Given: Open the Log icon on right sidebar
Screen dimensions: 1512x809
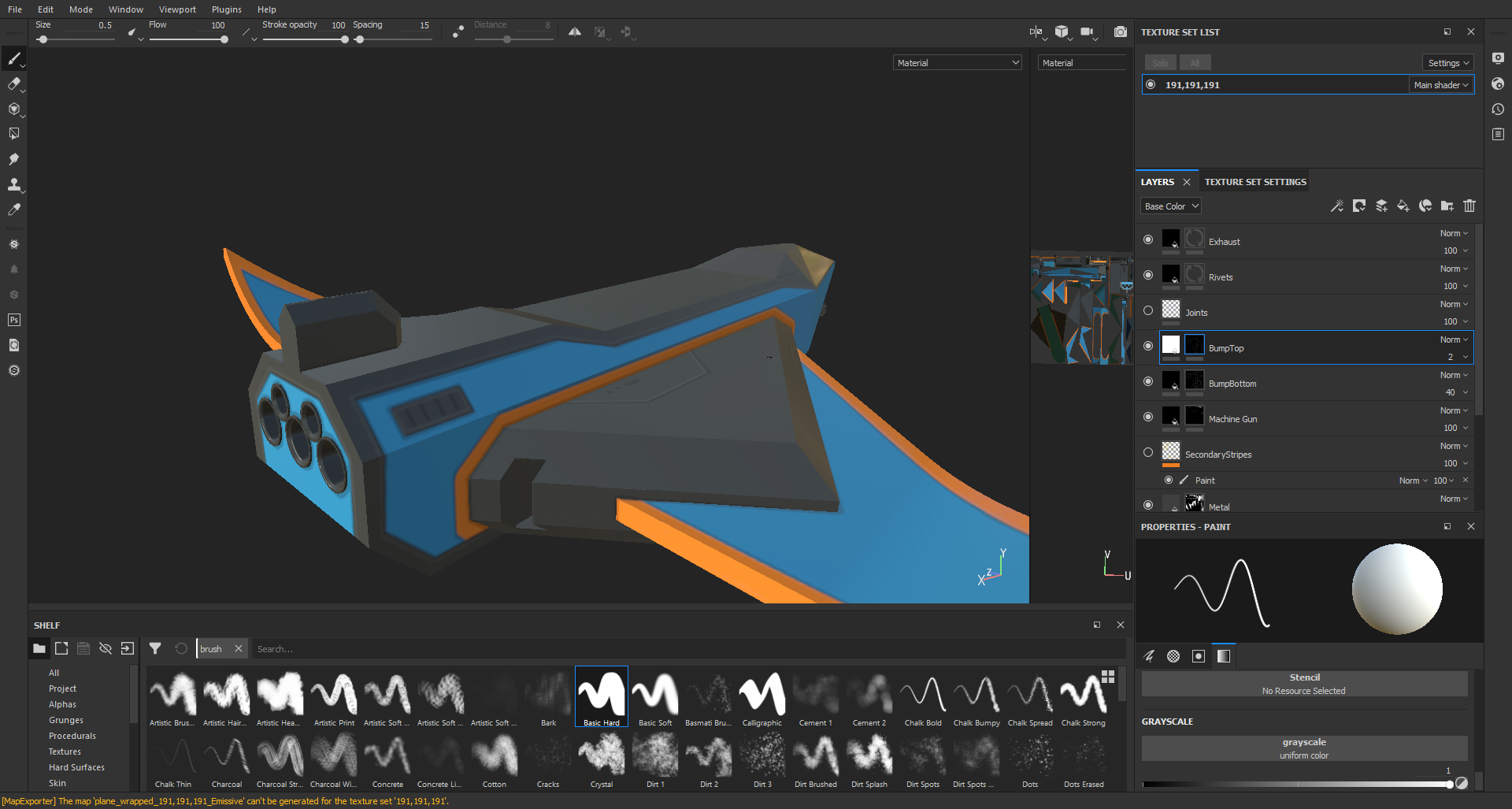Looking at the screenshot, I should click(1498, 135).
